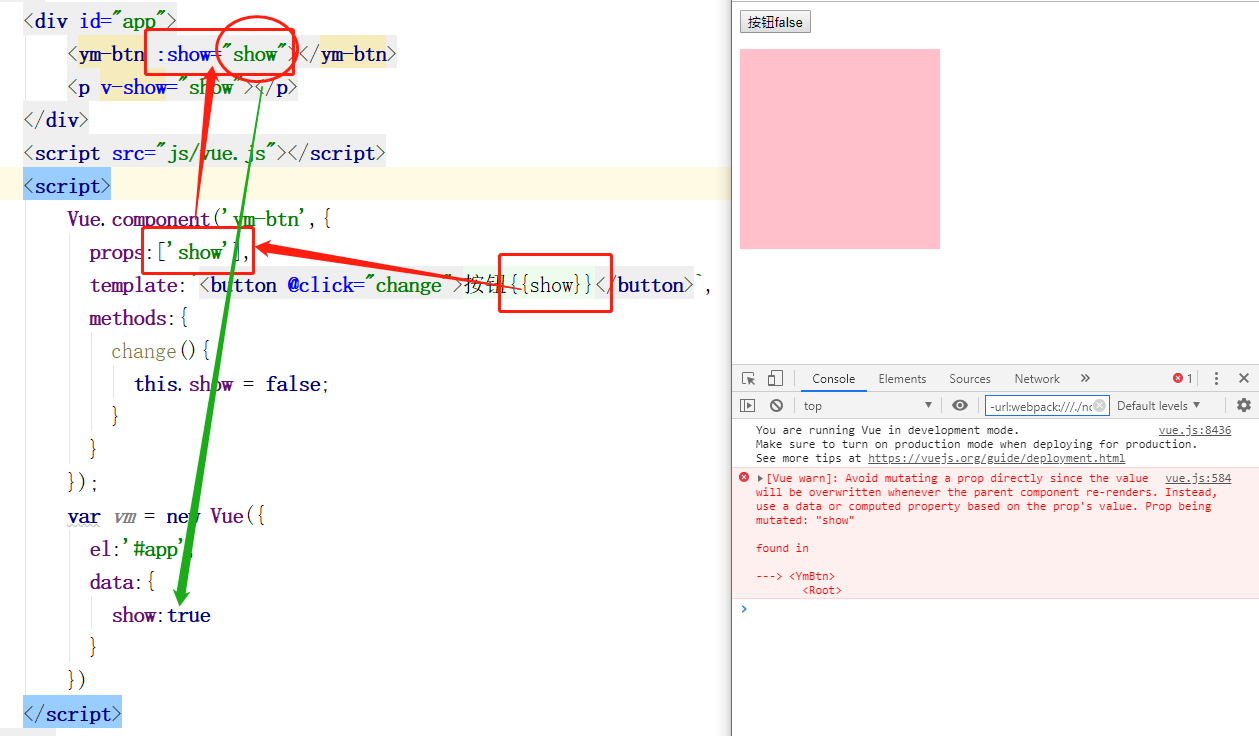Expand the Vue warn message triangle

[x=760, y=479]
